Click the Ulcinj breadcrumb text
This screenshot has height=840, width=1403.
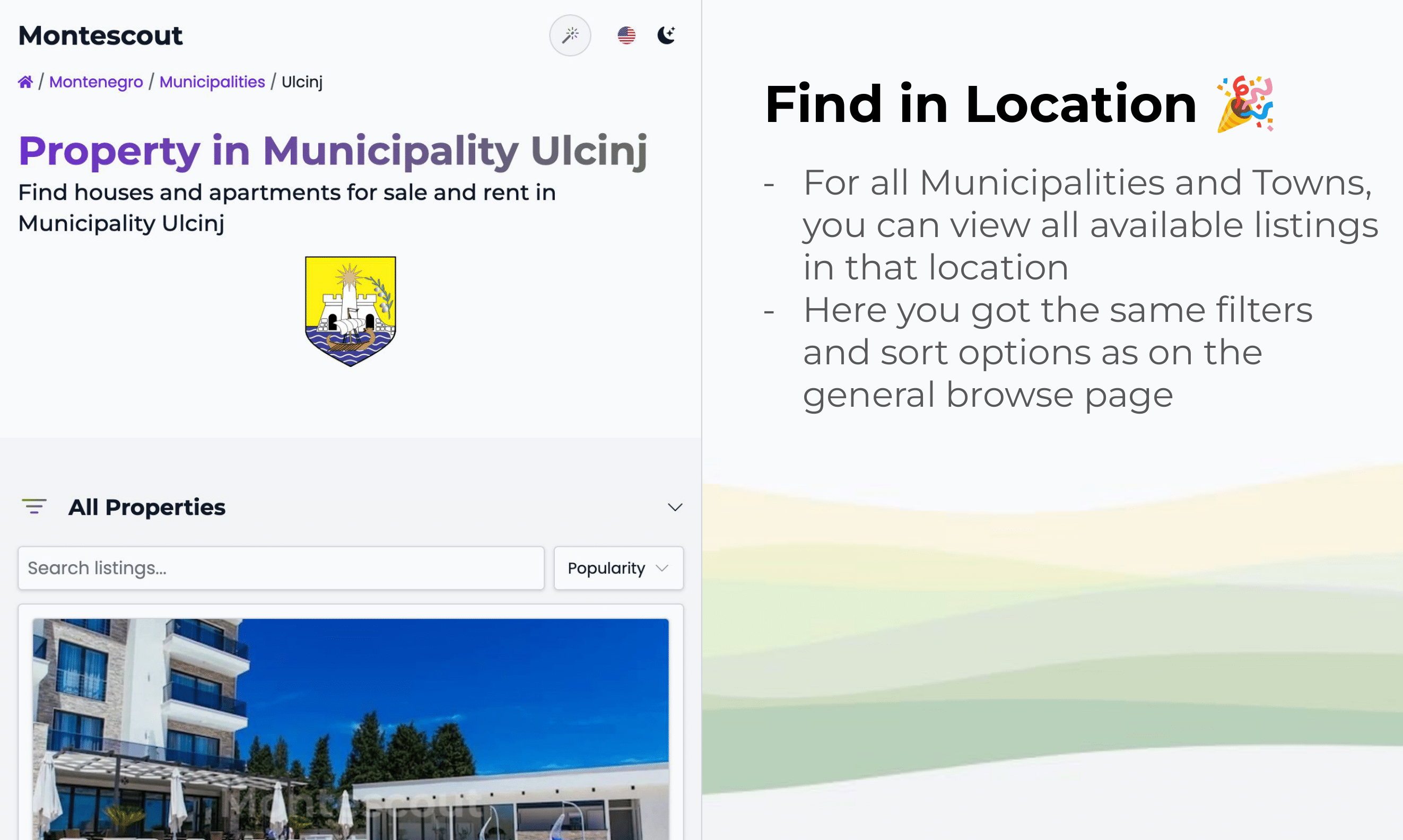(x=302, y=82)
